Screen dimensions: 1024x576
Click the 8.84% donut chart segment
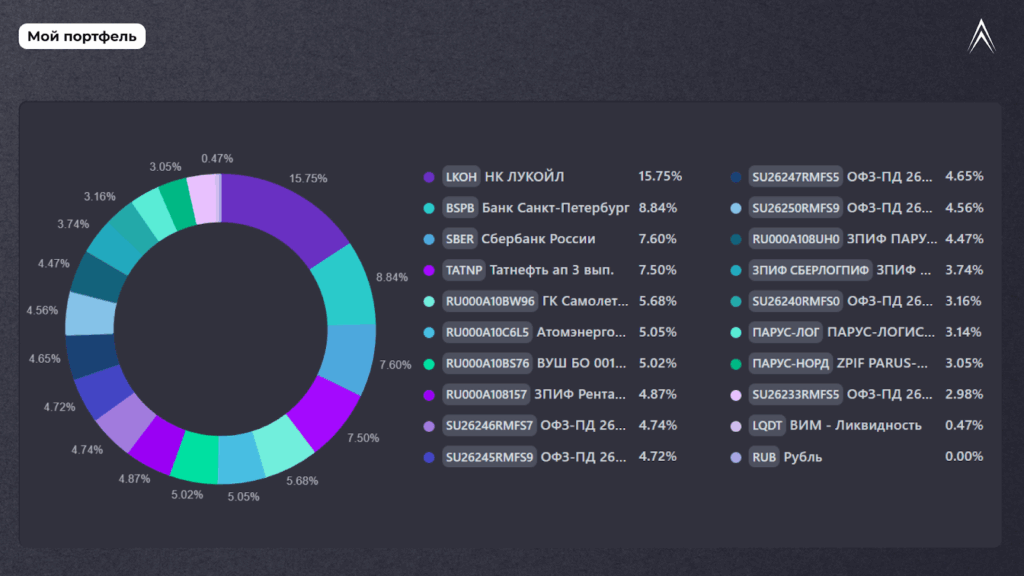(347, 288)
